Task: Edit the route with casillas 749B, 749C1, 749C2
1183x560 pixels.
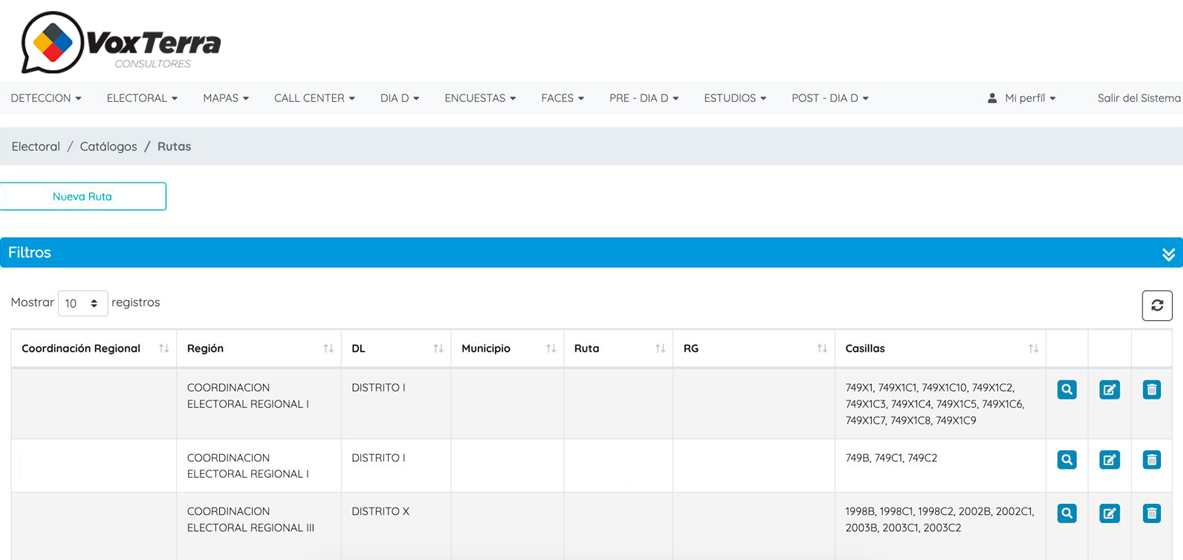Action: (x=1109, y=460)
